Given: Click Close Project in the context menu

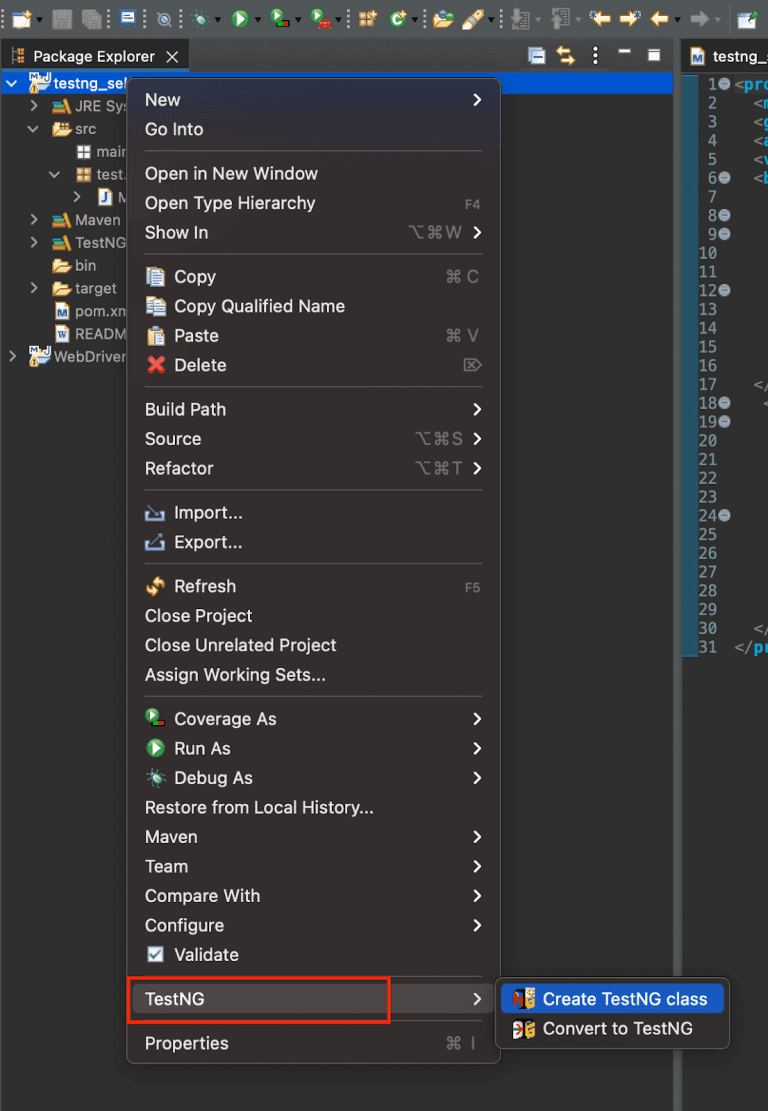Looking at the screenshot, I should [x=198, y=616].
